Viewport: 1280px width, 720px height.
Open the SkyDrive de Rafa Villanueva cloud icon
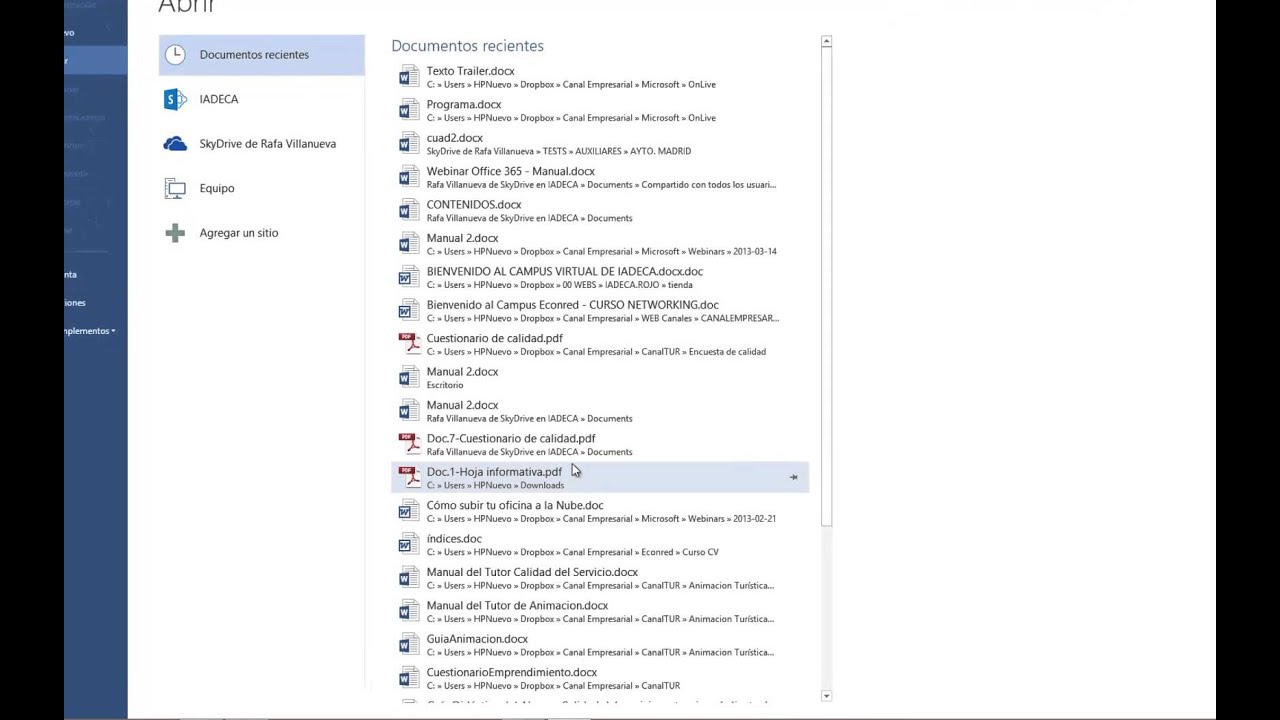(x=175, y=144)
